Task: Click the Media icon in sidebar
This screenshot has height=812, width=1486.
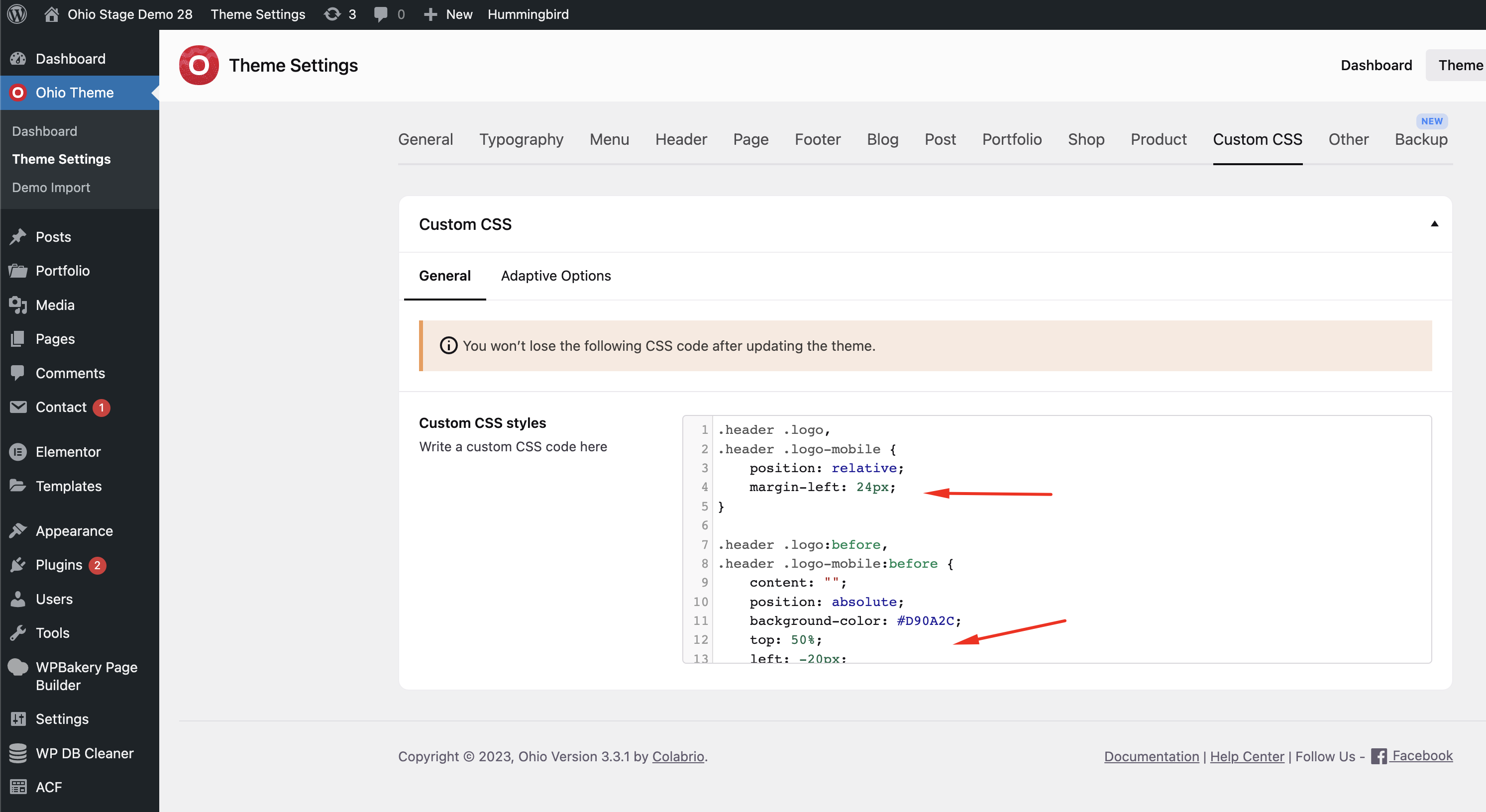Action: (x=18, y=305)
